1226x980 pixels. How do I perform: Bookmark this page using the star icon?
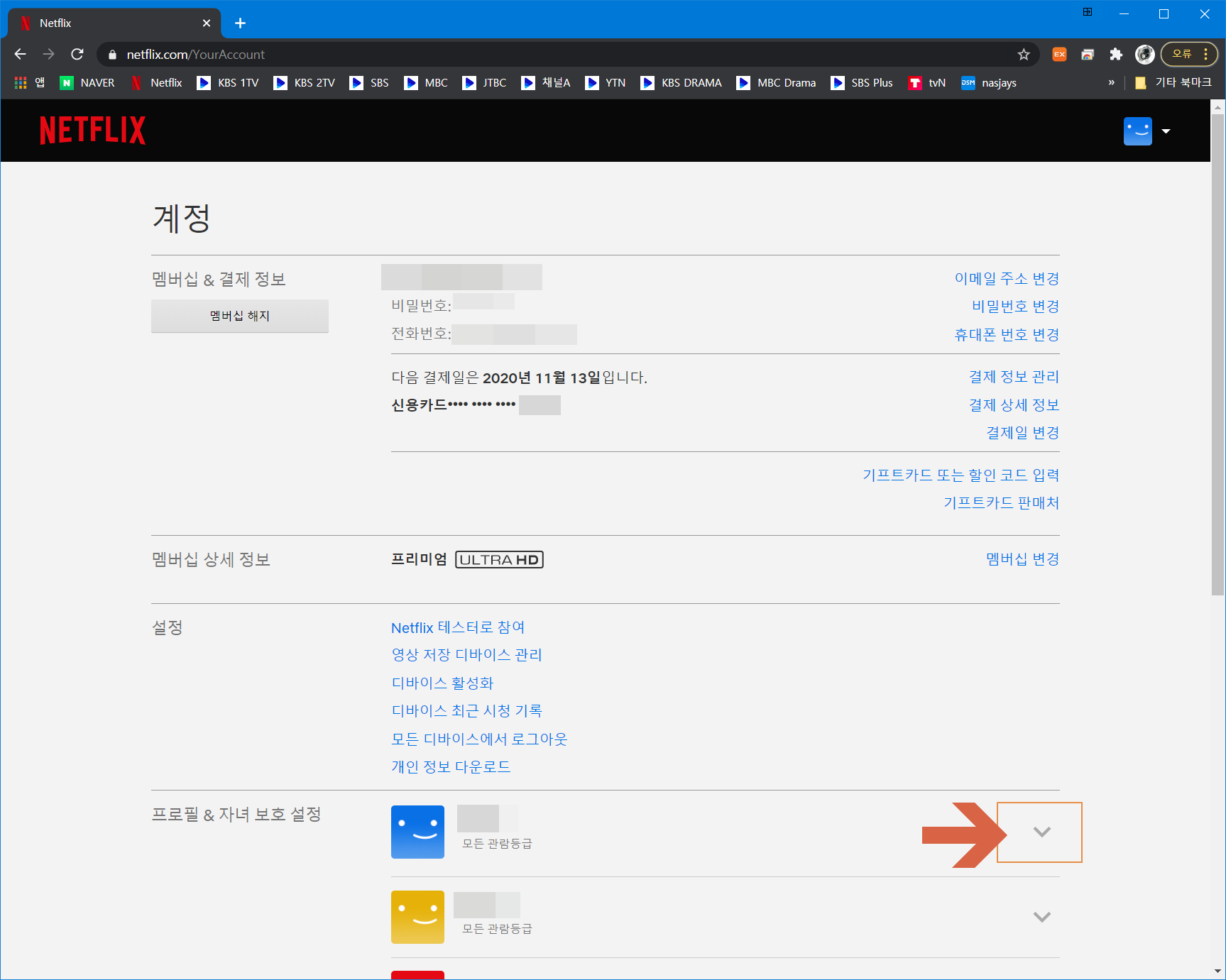[1024, 54]
